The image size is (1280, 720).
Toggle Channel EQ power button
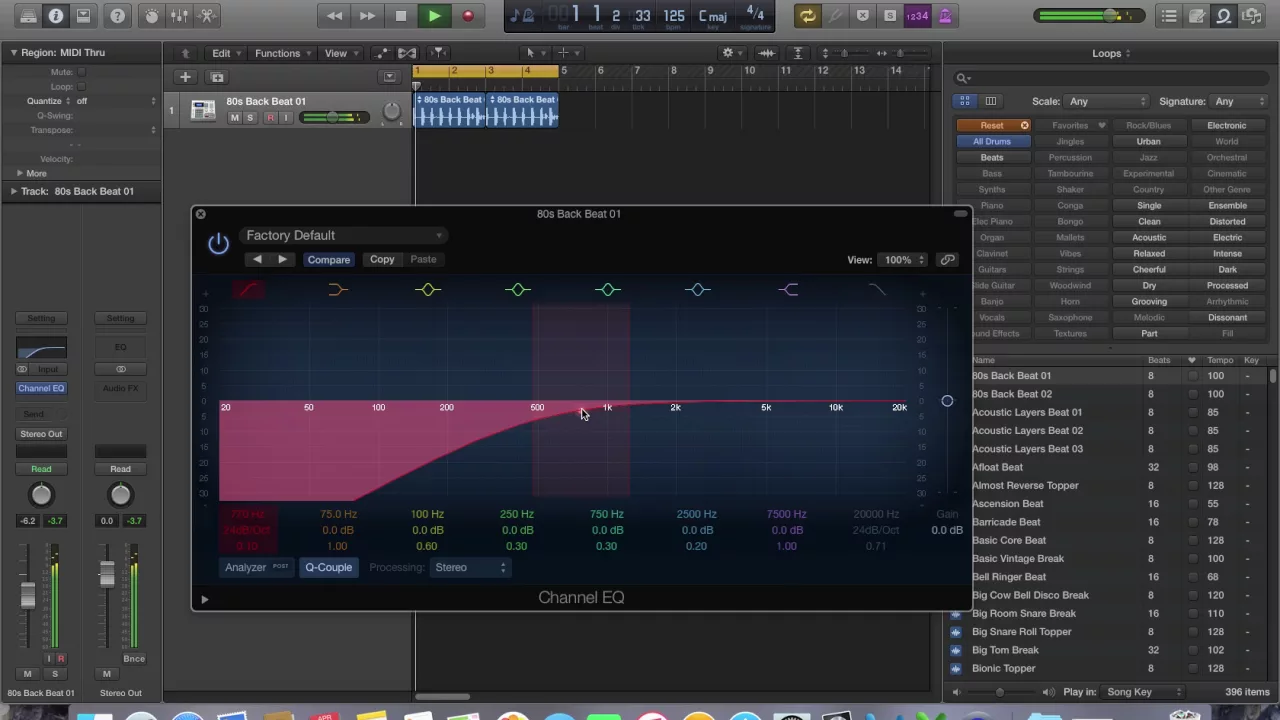coord(218,242)
